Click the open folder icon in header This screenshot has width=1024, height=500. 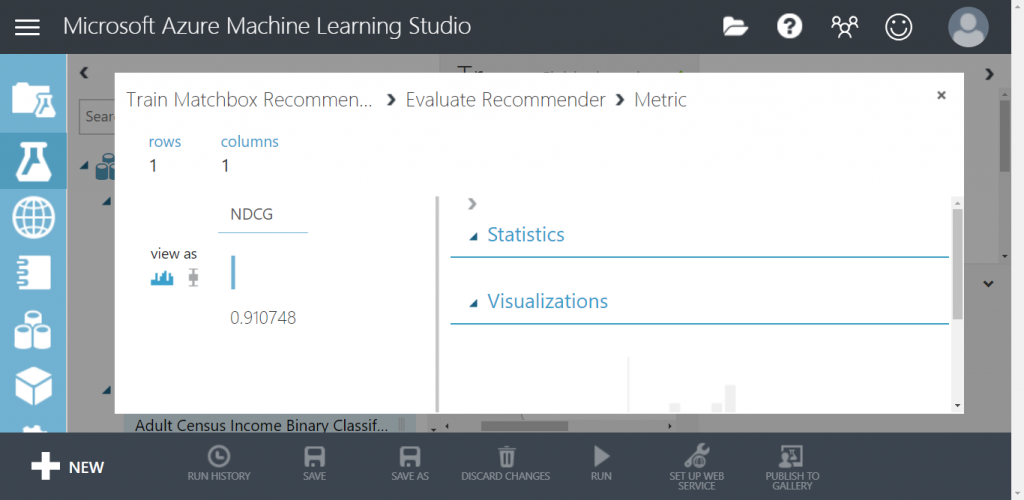[736, 27]
